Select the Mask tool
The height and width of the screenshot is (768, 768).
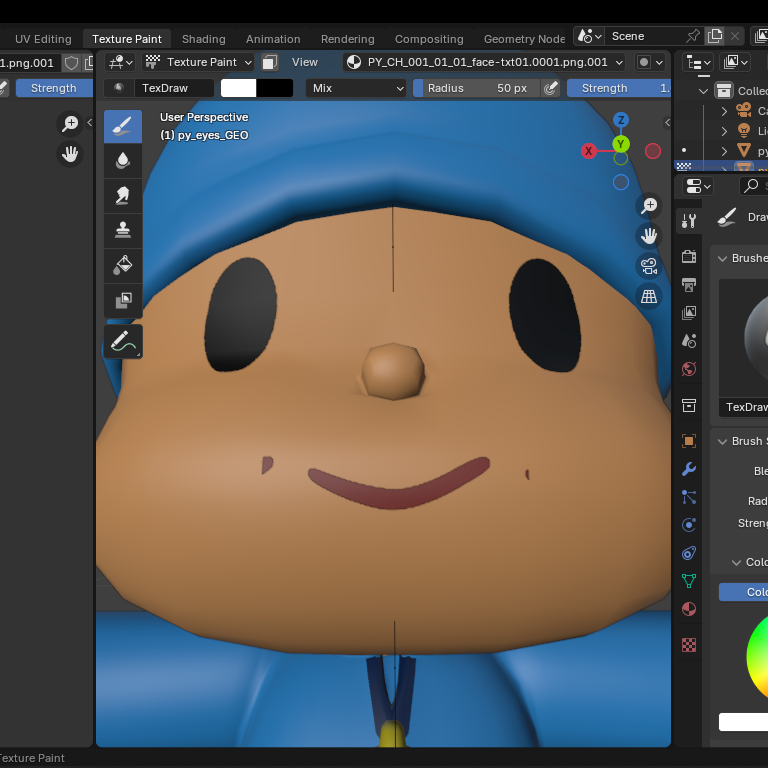point(122,300)
